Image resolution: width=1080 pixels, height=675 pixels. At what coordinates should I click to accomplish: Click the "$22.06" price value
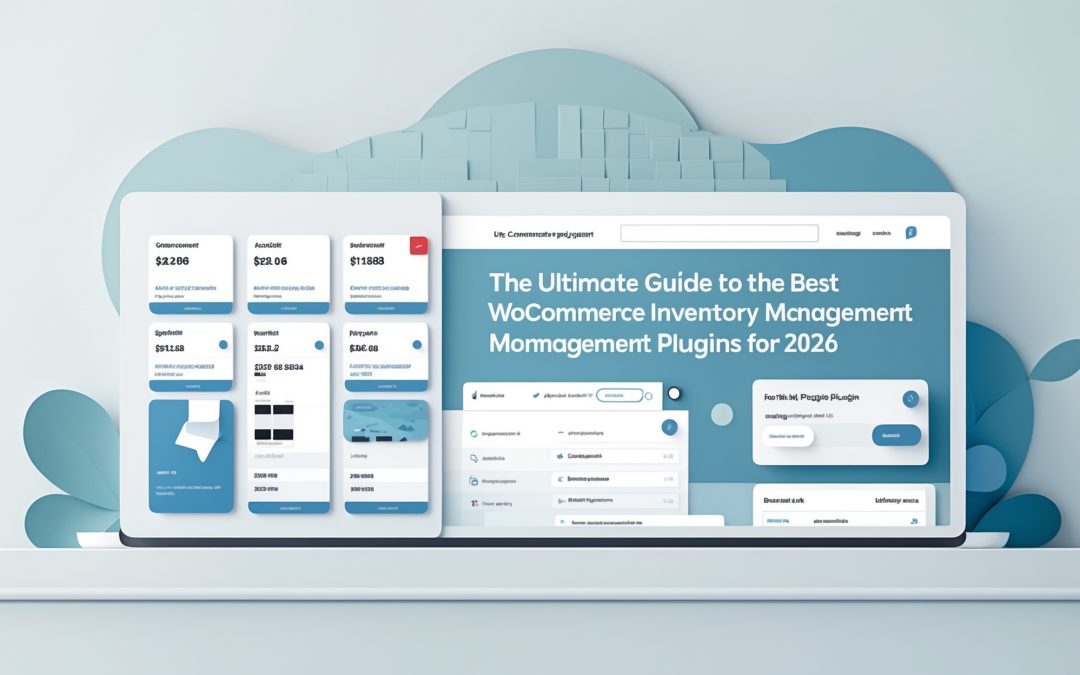tap(270, 261)
